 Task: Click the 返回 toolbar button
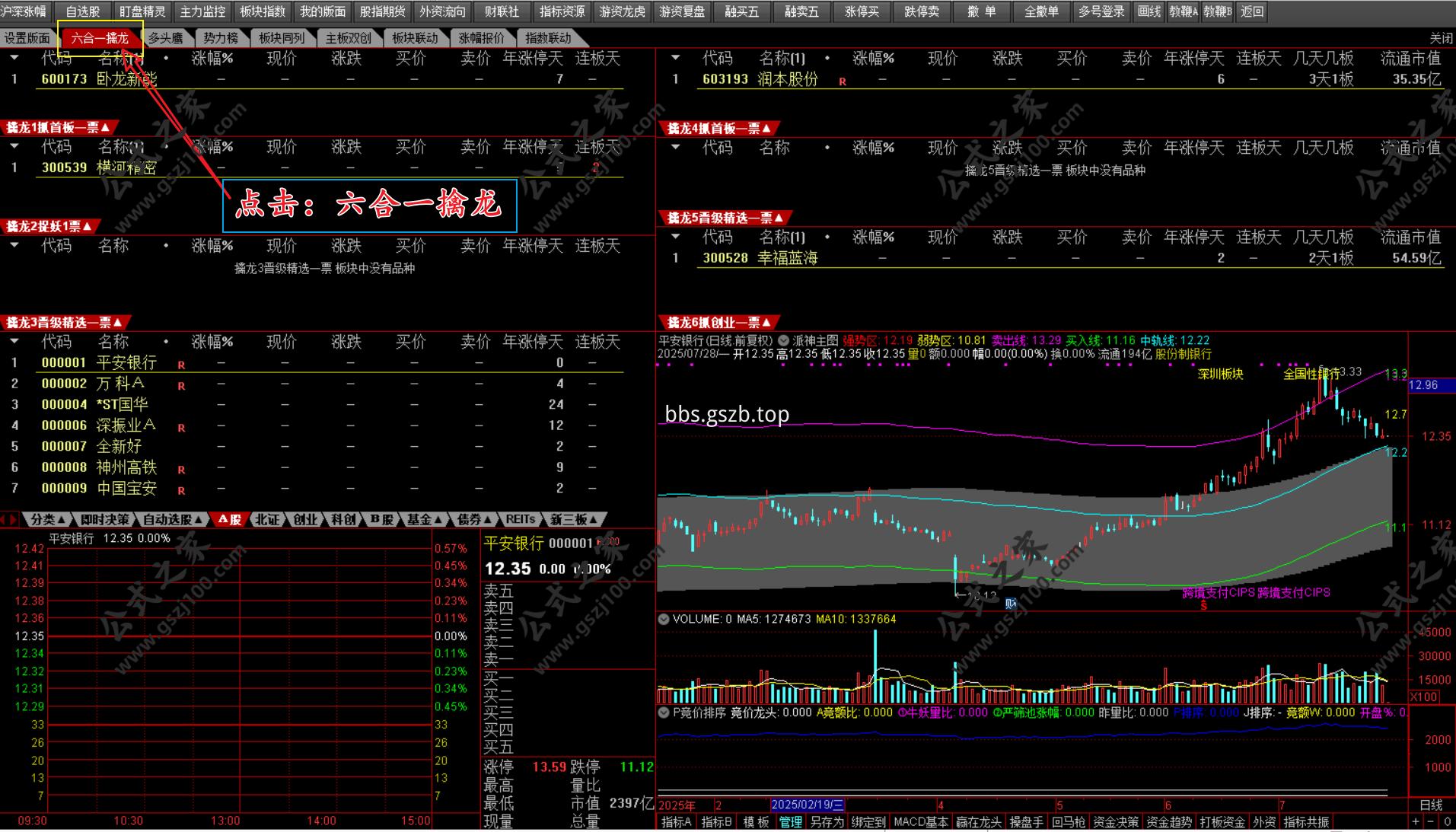pos(1252,11)
